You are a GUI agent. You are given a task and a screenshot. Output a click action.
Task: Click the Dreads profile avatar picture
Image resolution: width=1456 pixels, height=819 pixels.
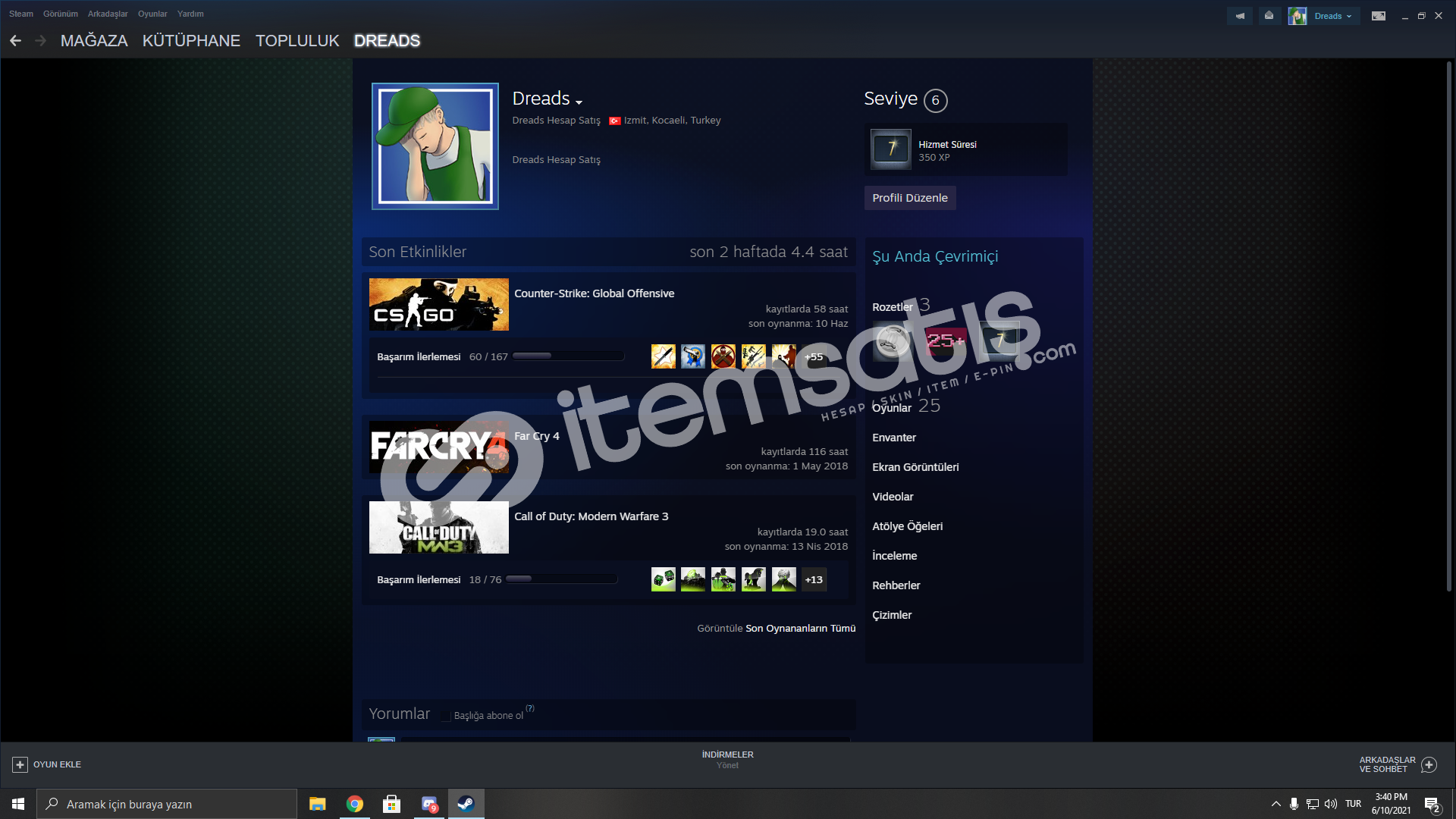pyautogui.click(x=435, y=146)
